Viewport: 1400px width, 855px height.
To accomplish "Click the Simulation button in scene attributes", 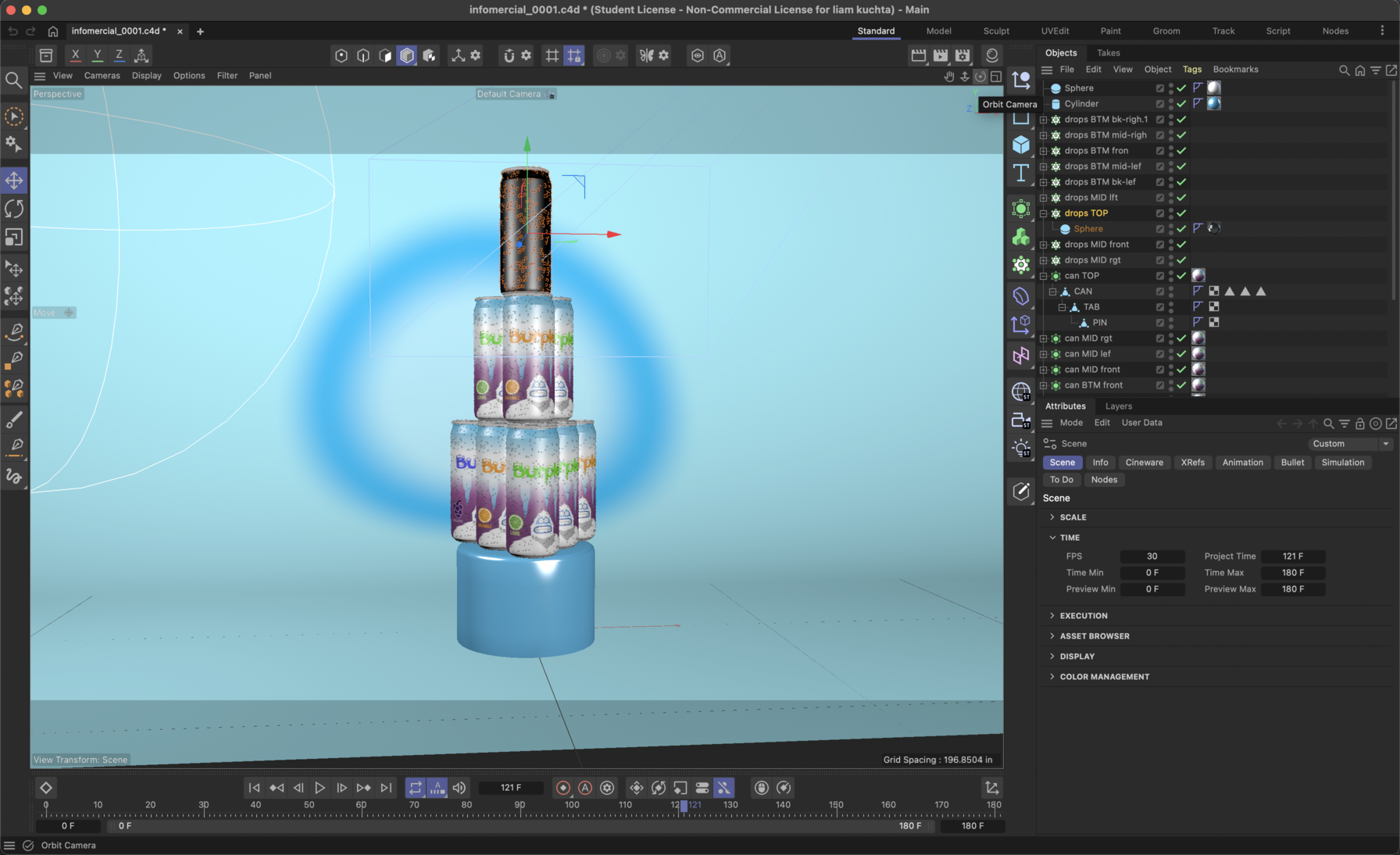I will pyautogui.click(x=1342, y=463).
